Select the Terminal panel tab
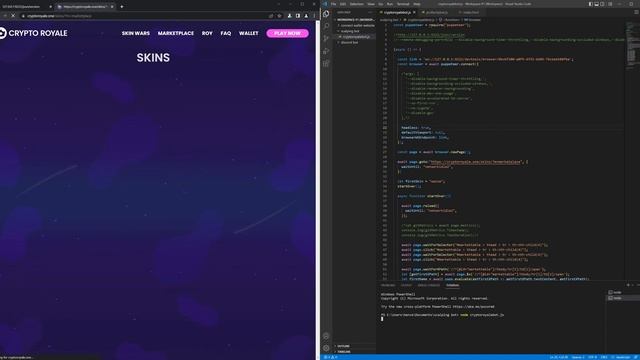Screen dimensions: 640x360 [452, 285]
